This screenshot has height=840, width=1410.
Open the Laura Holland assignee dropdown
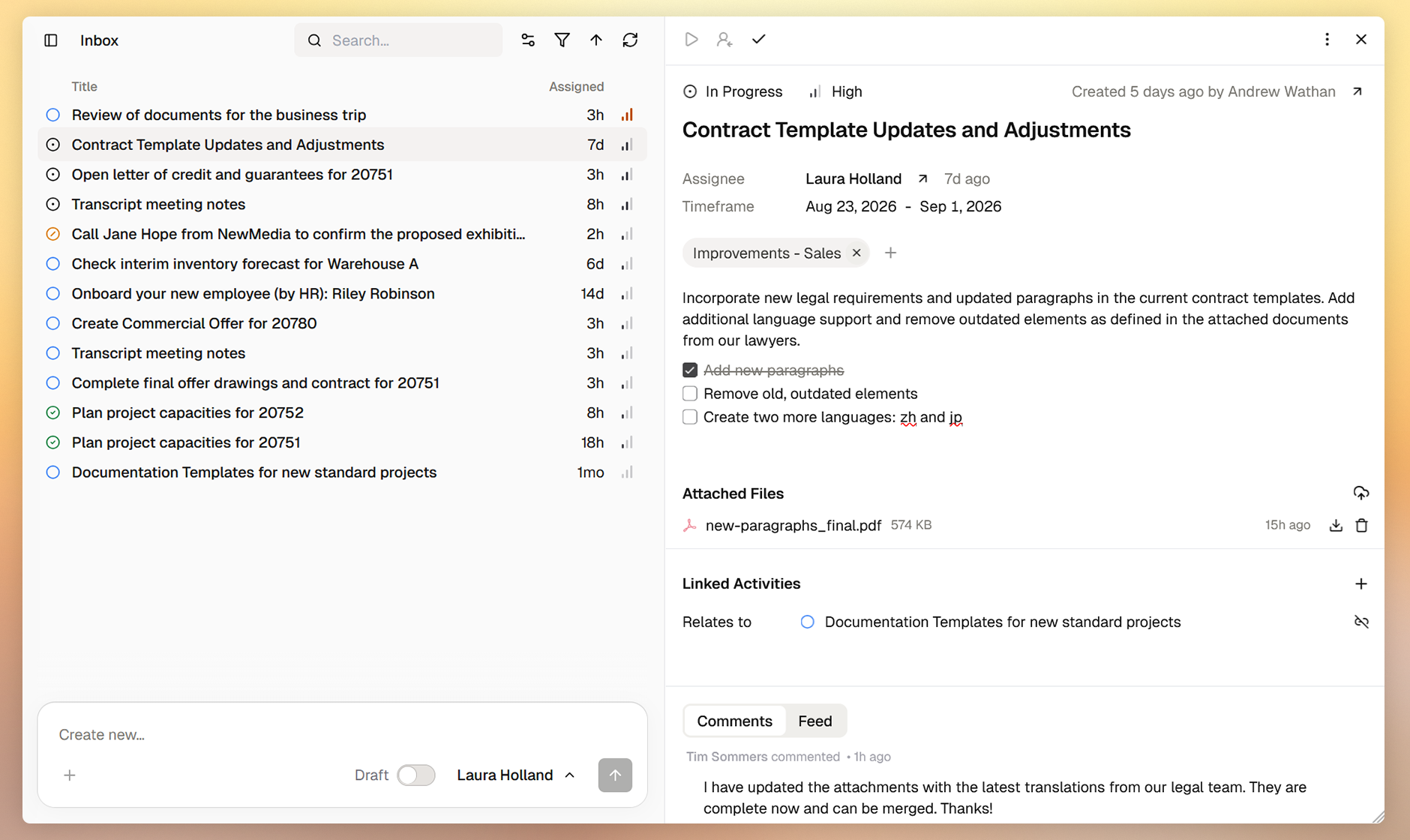pyautogui.click(x=516, y=775)
